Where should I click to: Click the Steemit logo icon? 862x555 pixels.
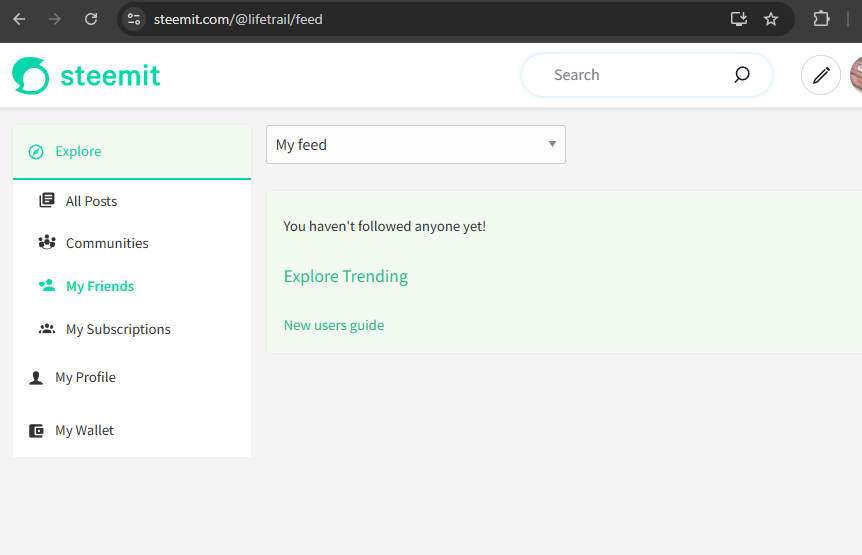click(x=30, y=75)
